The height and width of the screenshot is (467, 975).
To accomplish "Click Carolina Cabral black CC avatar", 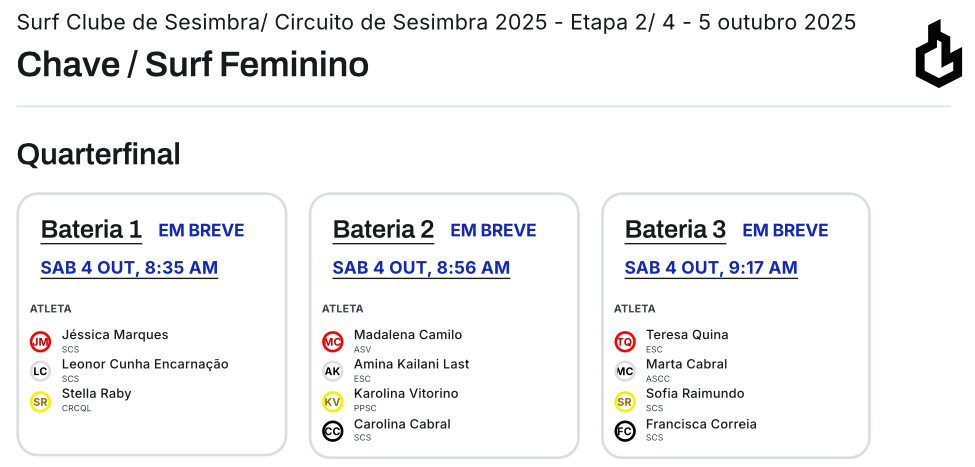I will (332, 431).
